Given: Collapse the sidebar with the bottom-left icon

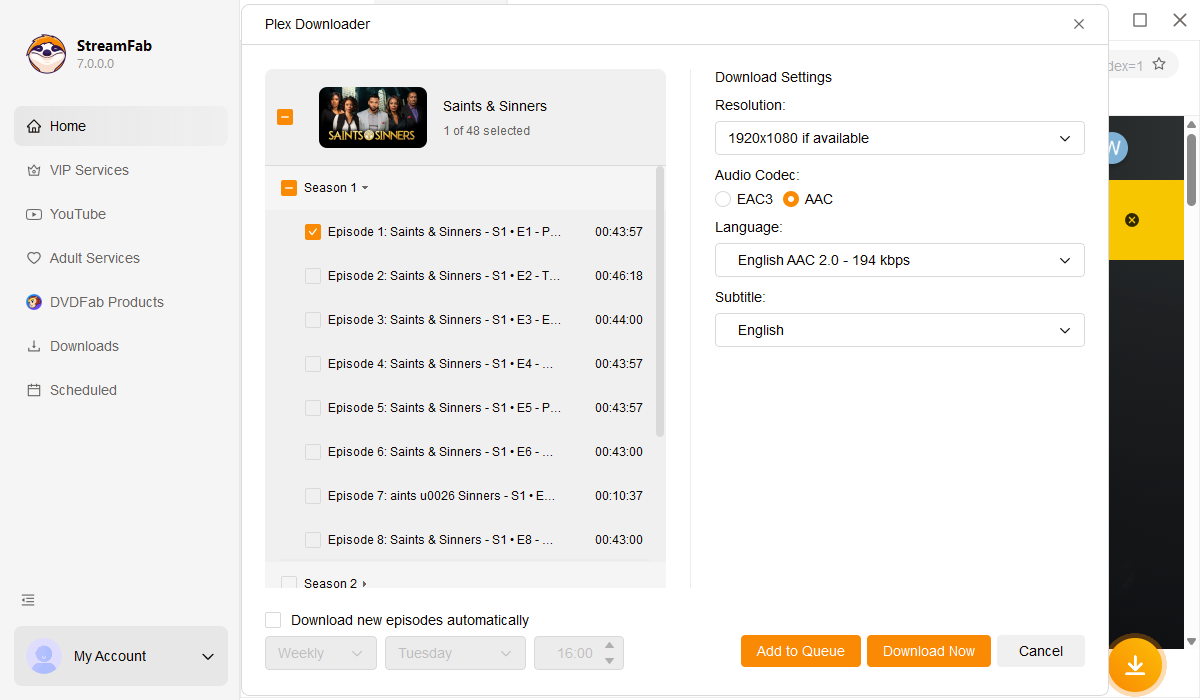Looking at the screenshot, I should pyautogui.click(x=27, y=600).
